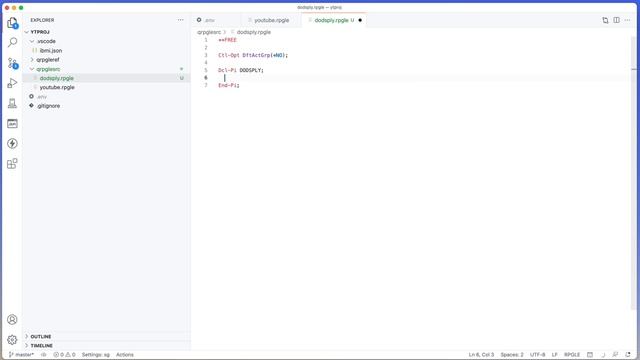Viewport: 640px width, 360px height.
Task: Toggle editor layout status icon
Action: (590, 355)
